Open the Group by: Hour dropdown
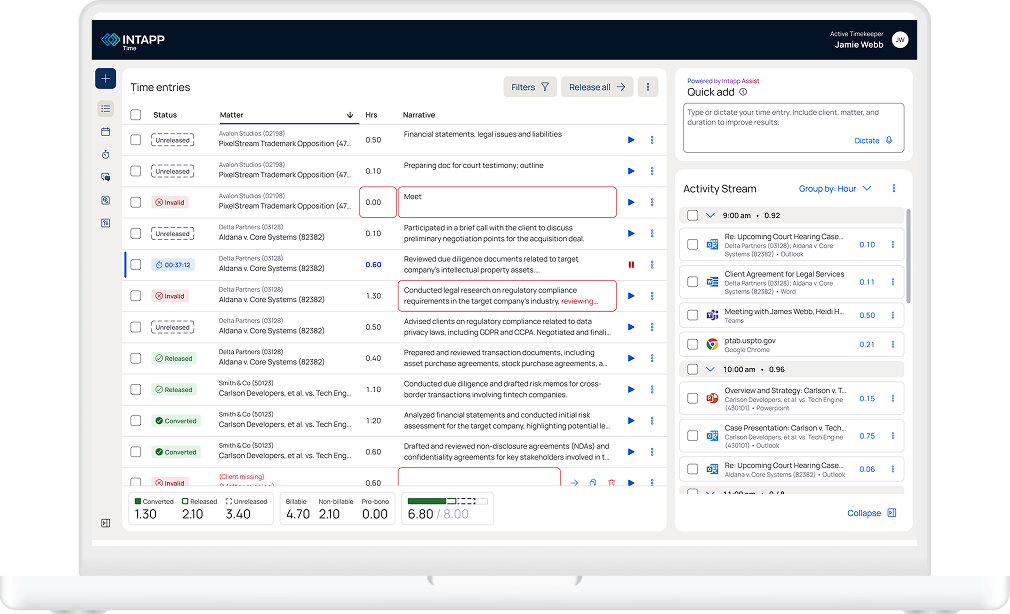This screenshot has width=1010, height=614. [x=835, y=188]
